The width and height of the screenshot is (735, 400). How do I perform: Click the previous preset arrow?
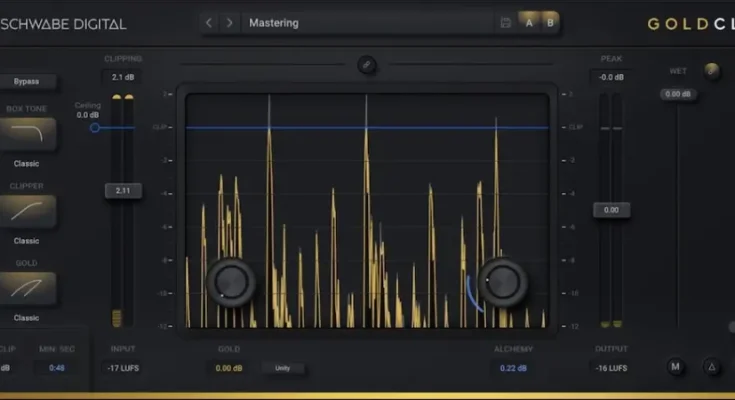[209, 22]
